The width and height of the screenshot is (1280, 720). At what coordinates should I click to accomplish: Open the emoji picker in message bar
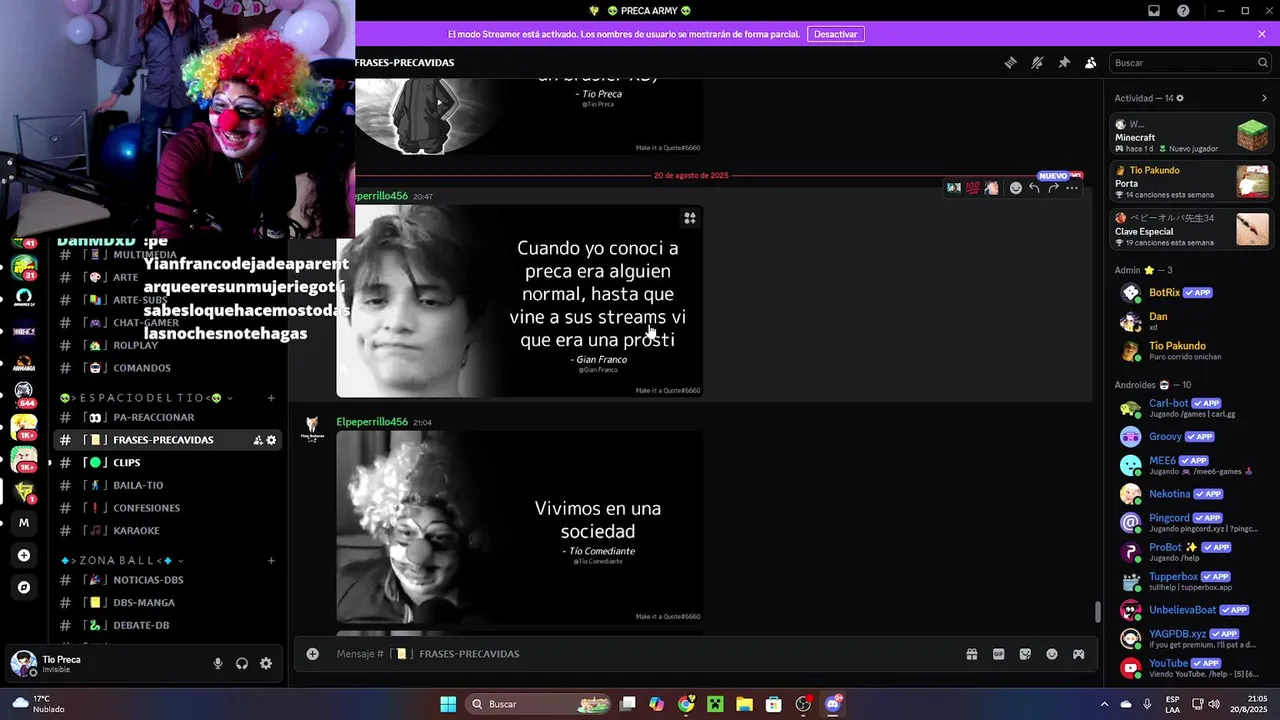(x=1052, y=654)
